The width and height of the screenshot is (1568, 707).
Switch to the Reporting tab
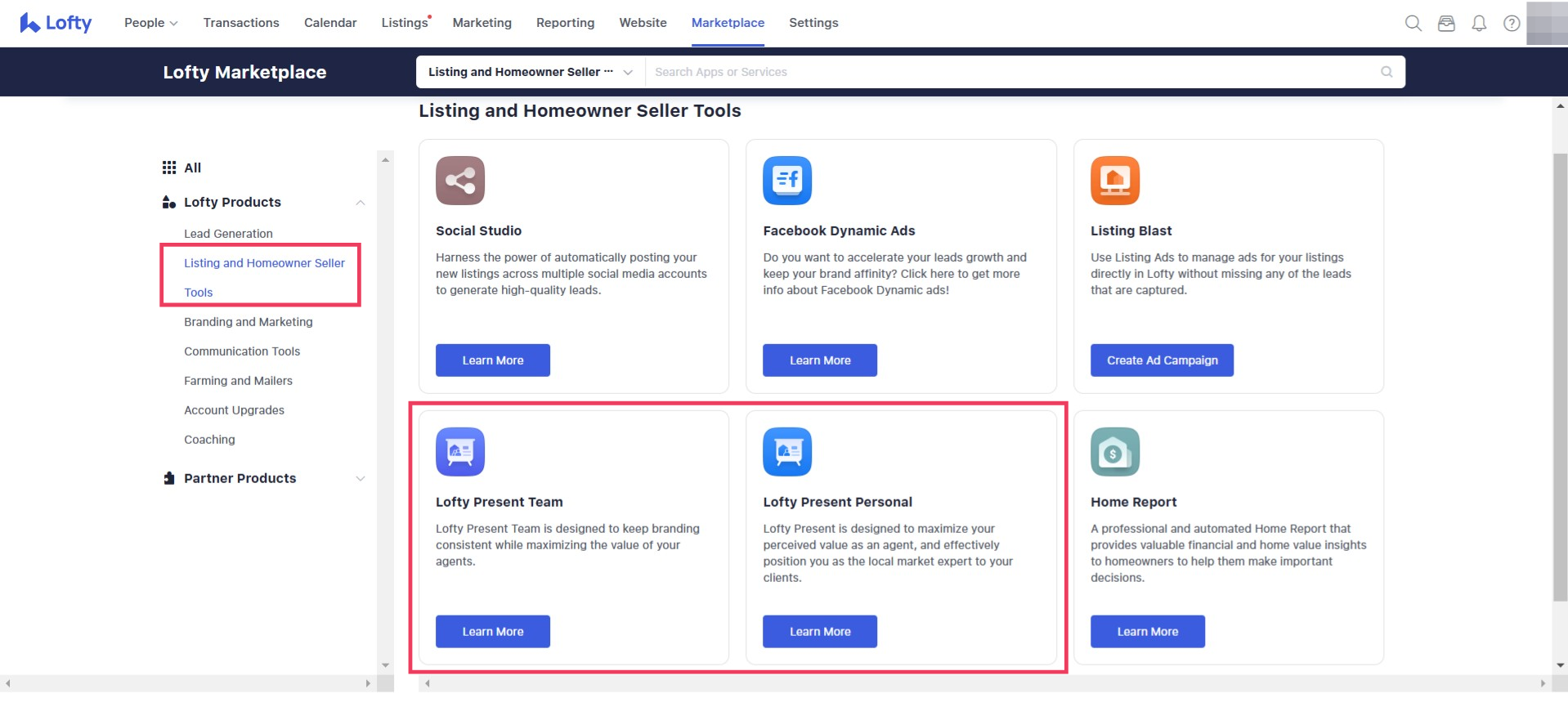tap(565, 23)
